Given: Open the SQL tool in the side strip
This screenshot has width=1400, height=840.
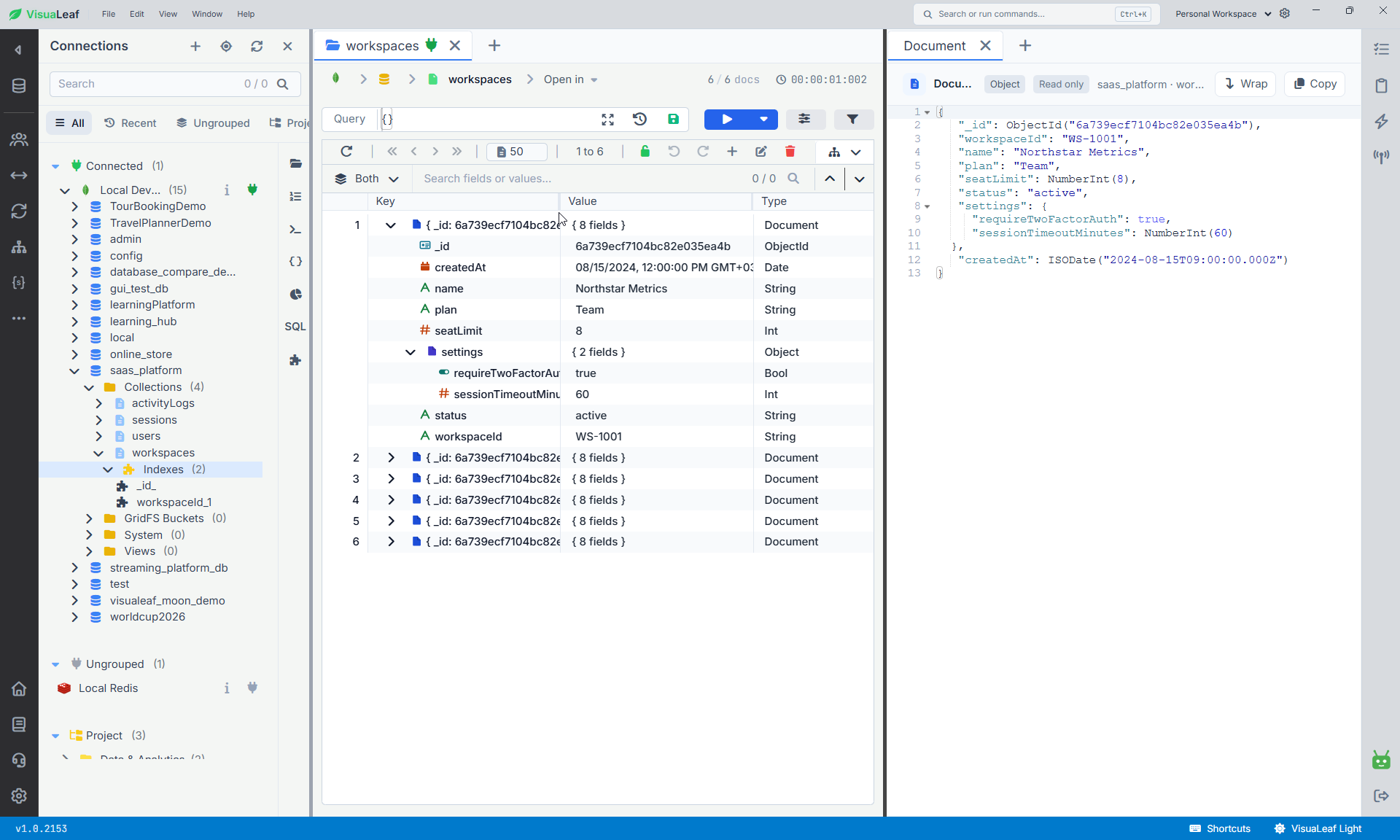Looking at the screenshot, I should tap(295, 327).
